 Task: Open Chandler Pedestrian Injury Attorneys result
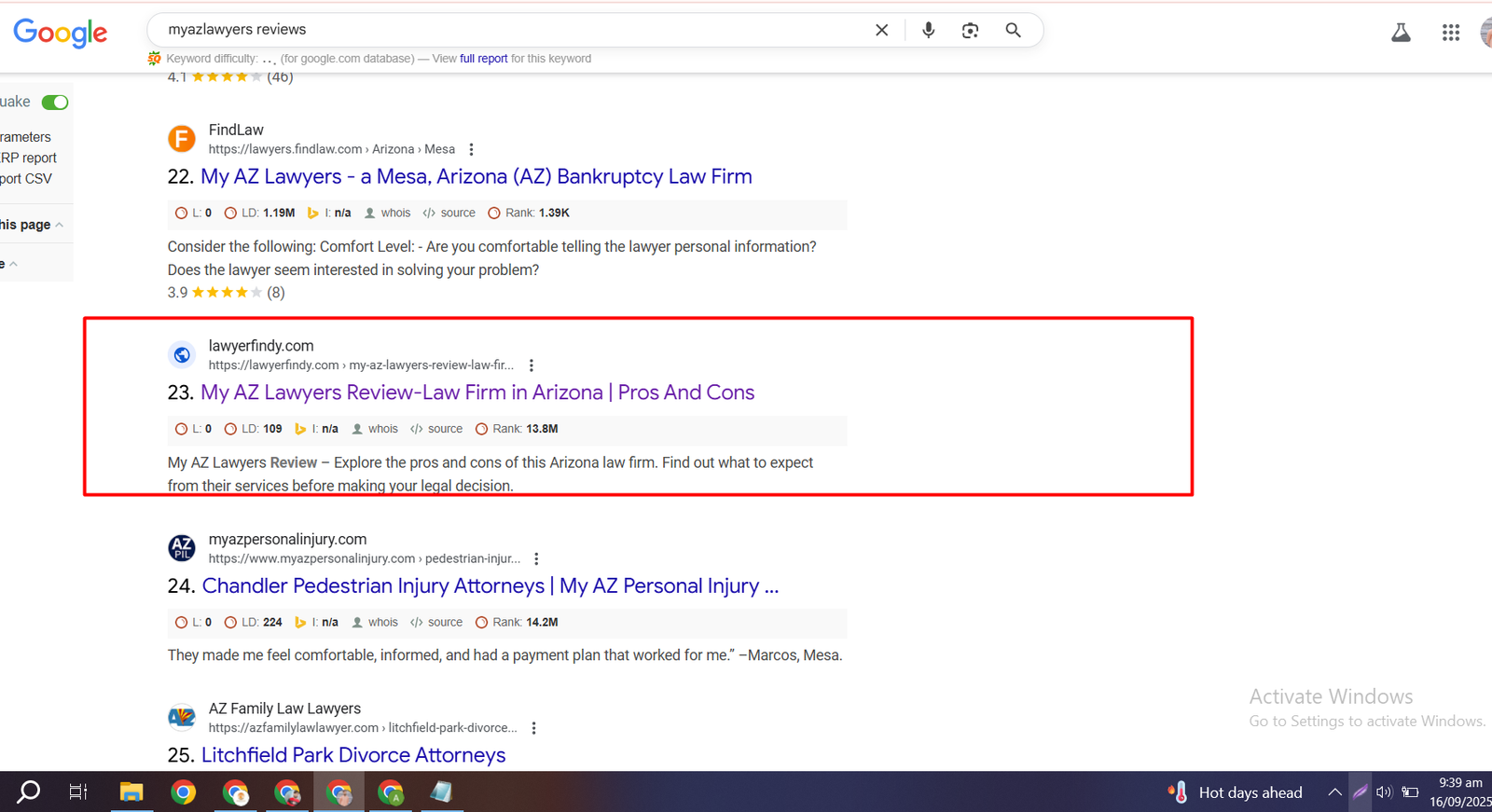point(490,585)
